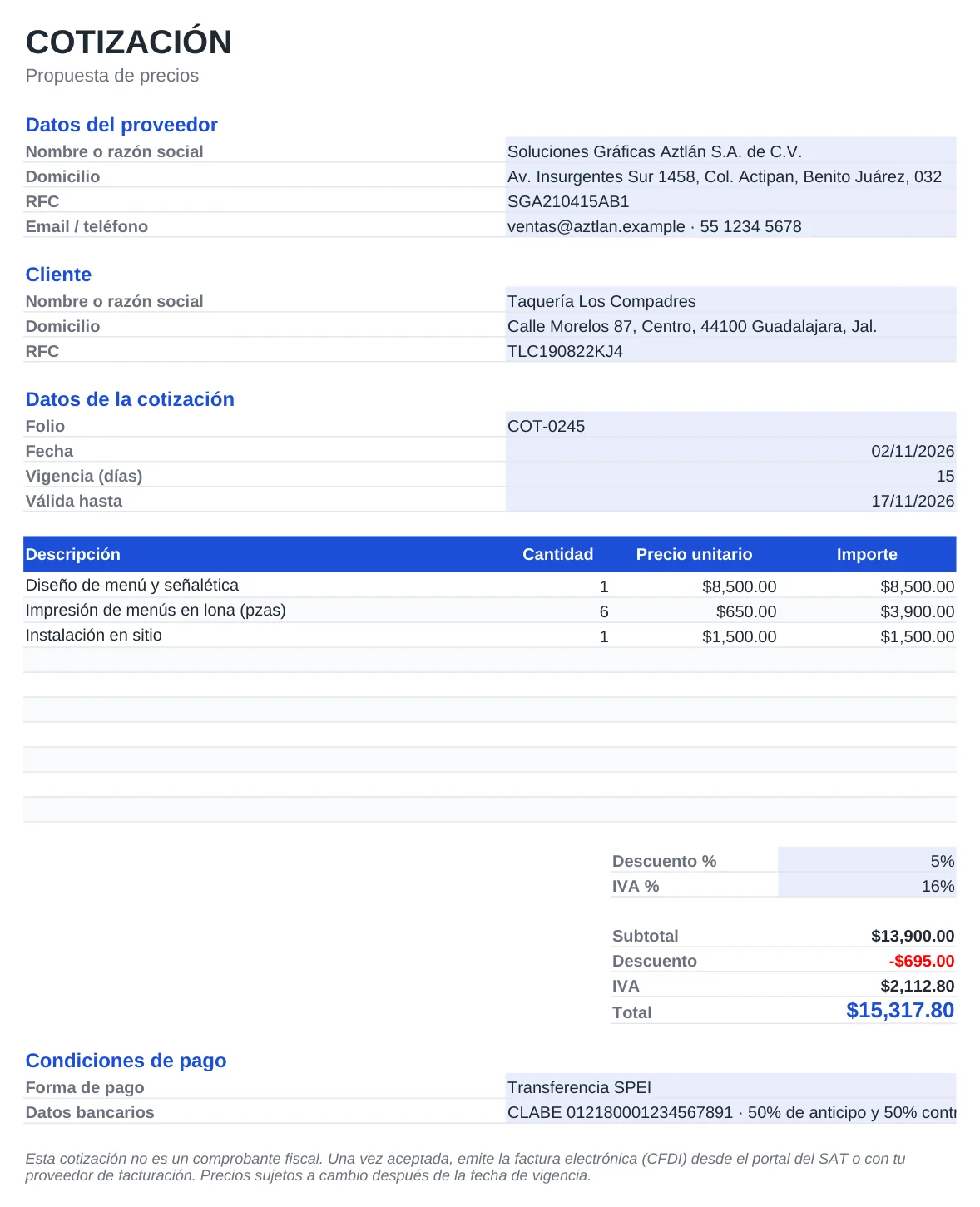The image size is (980, 1207).
Task: Click the 'Descuento %' label
Action: tap(664, 861)
